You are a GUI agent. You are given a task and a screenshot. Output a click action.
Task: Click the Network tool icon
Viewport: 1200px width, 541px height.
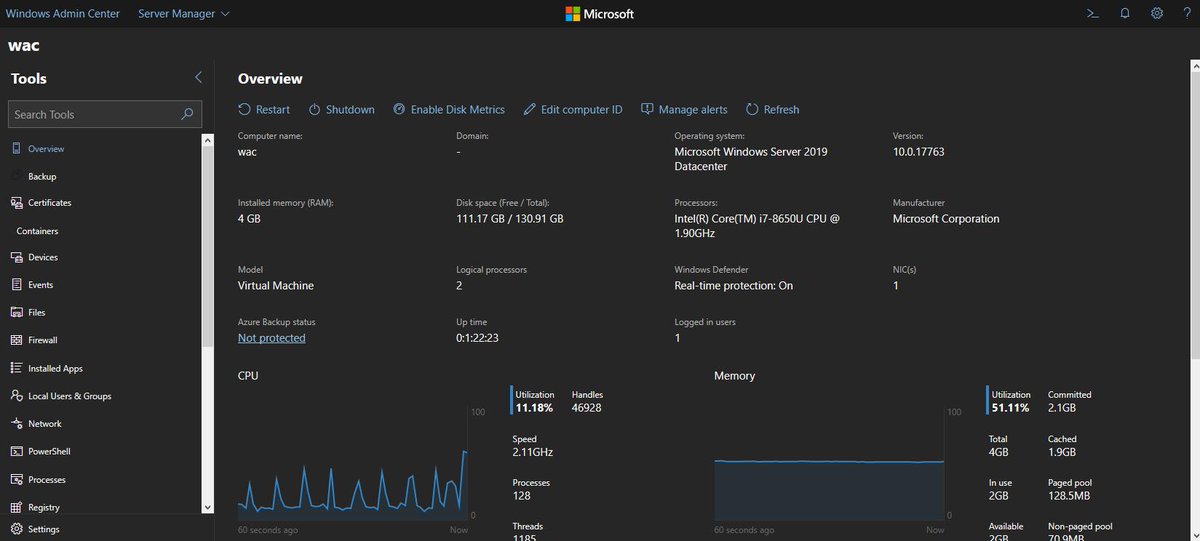pyautogui.click(x=17, y=423)
